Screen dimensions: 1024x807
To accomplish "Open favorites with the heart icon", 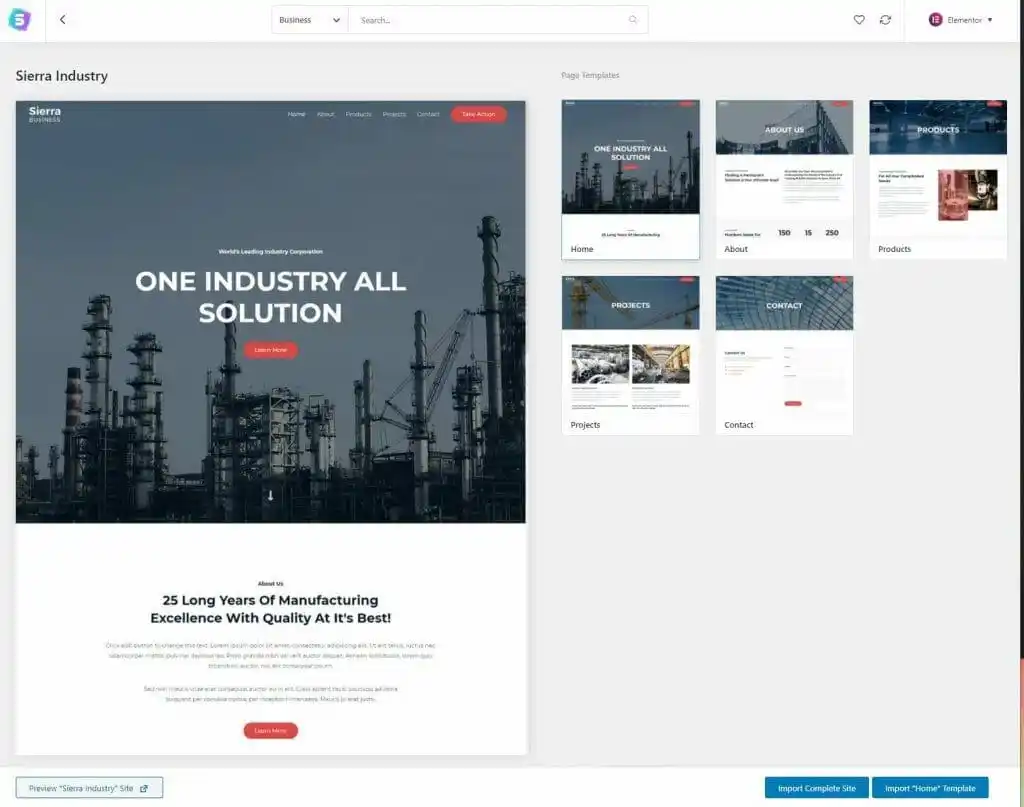I will pos(859,20).
